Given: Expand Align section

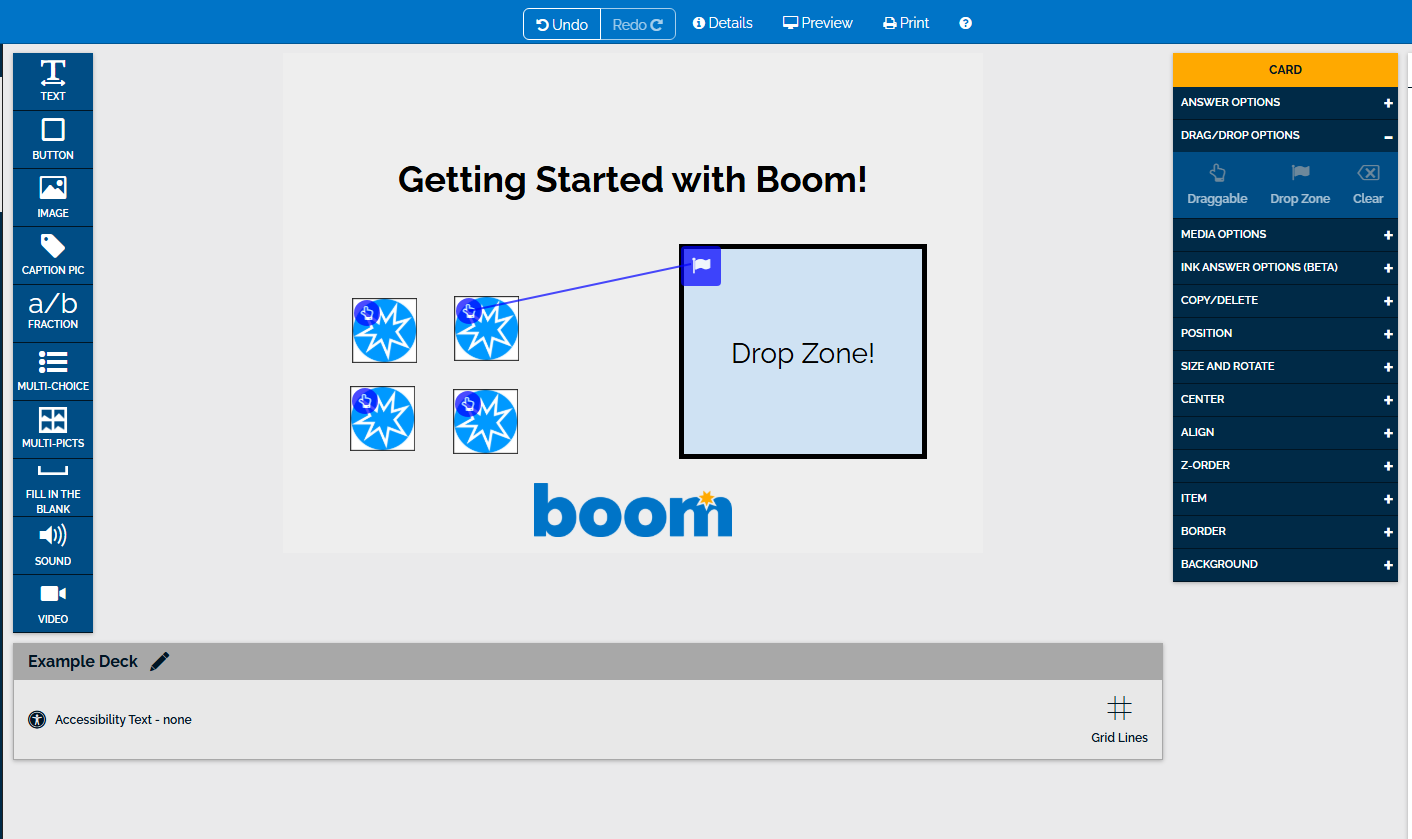Looking at the screenshot, I should 1285,432.
